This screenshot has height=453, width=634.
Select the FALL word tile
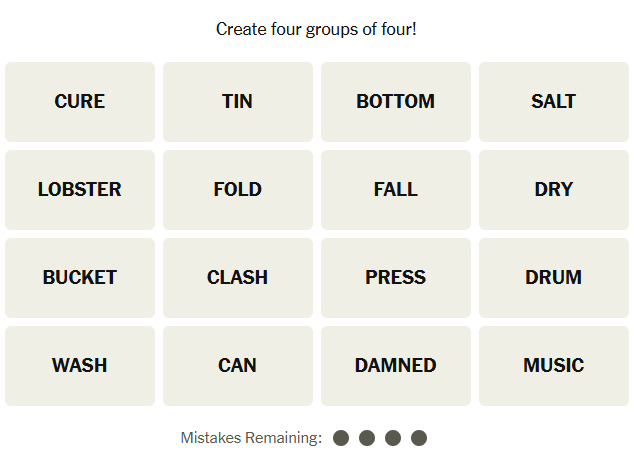(x=396, y=189)
